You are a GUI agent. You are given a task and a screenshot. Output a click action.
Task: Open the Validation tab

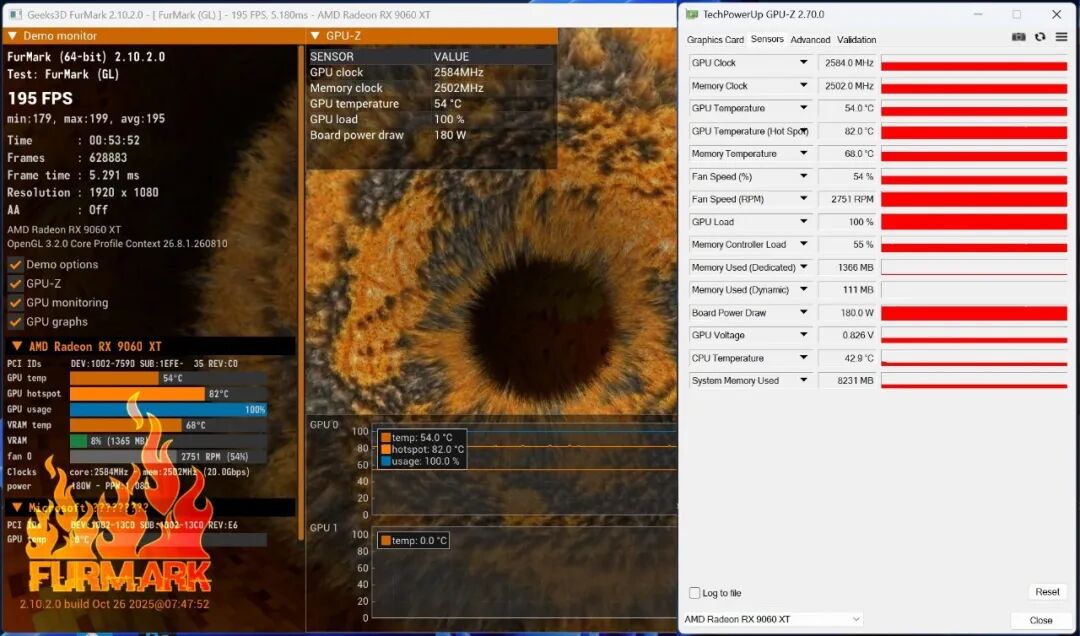[856, 40]
